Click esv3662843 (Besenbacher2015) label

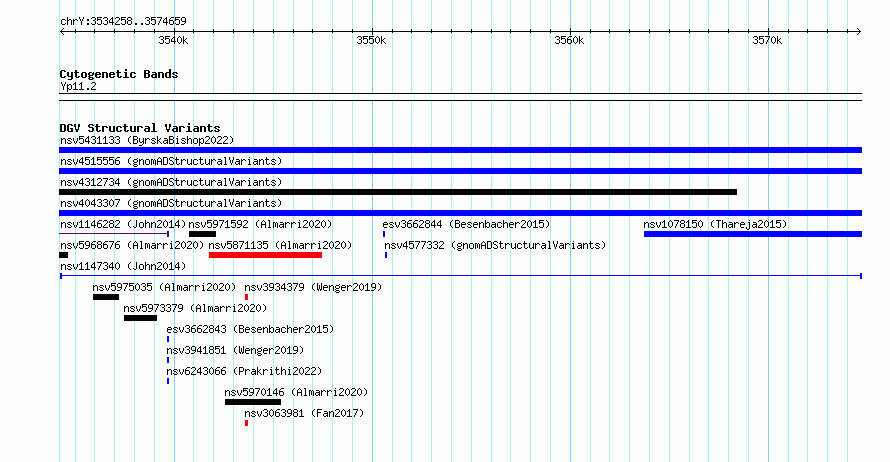pos(250,329)
